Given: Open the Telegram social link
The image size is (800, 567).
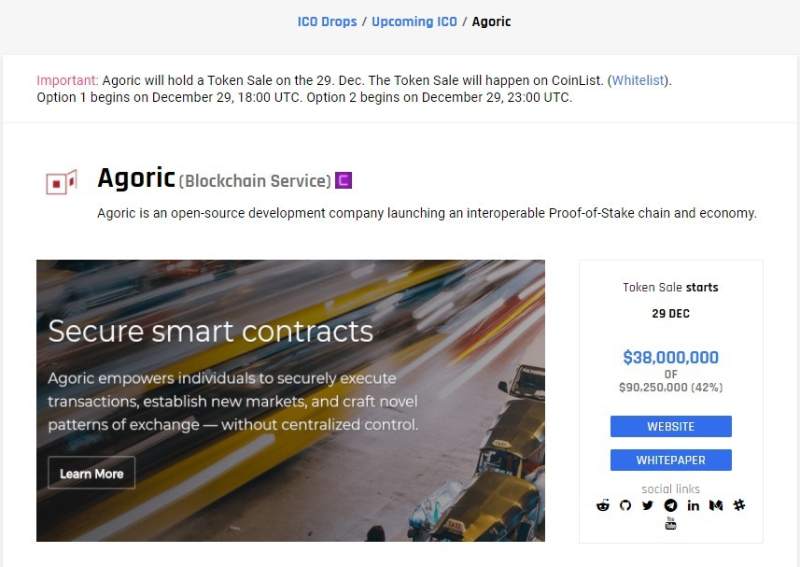Looking at the screenshot, I should click(x=670, y=506).
